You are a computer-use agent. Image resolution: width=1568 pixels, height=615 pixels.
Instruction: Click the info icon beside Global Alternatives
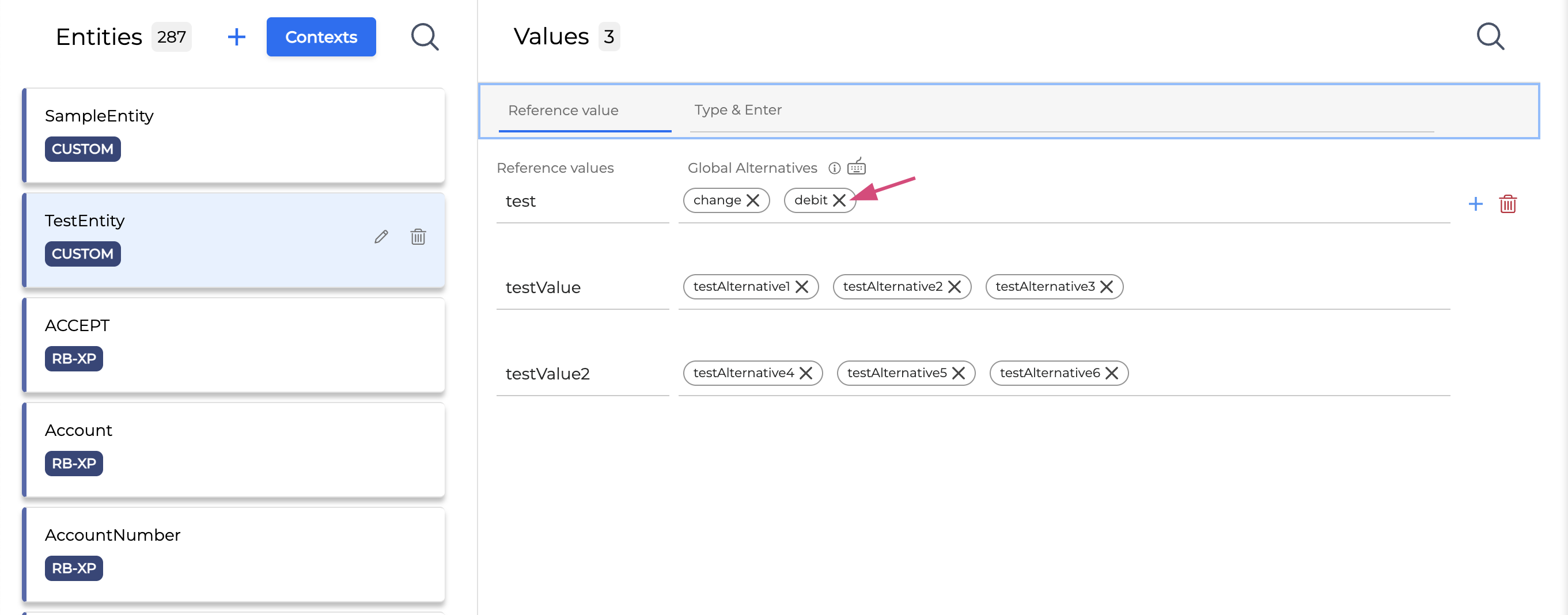point(834,168)
